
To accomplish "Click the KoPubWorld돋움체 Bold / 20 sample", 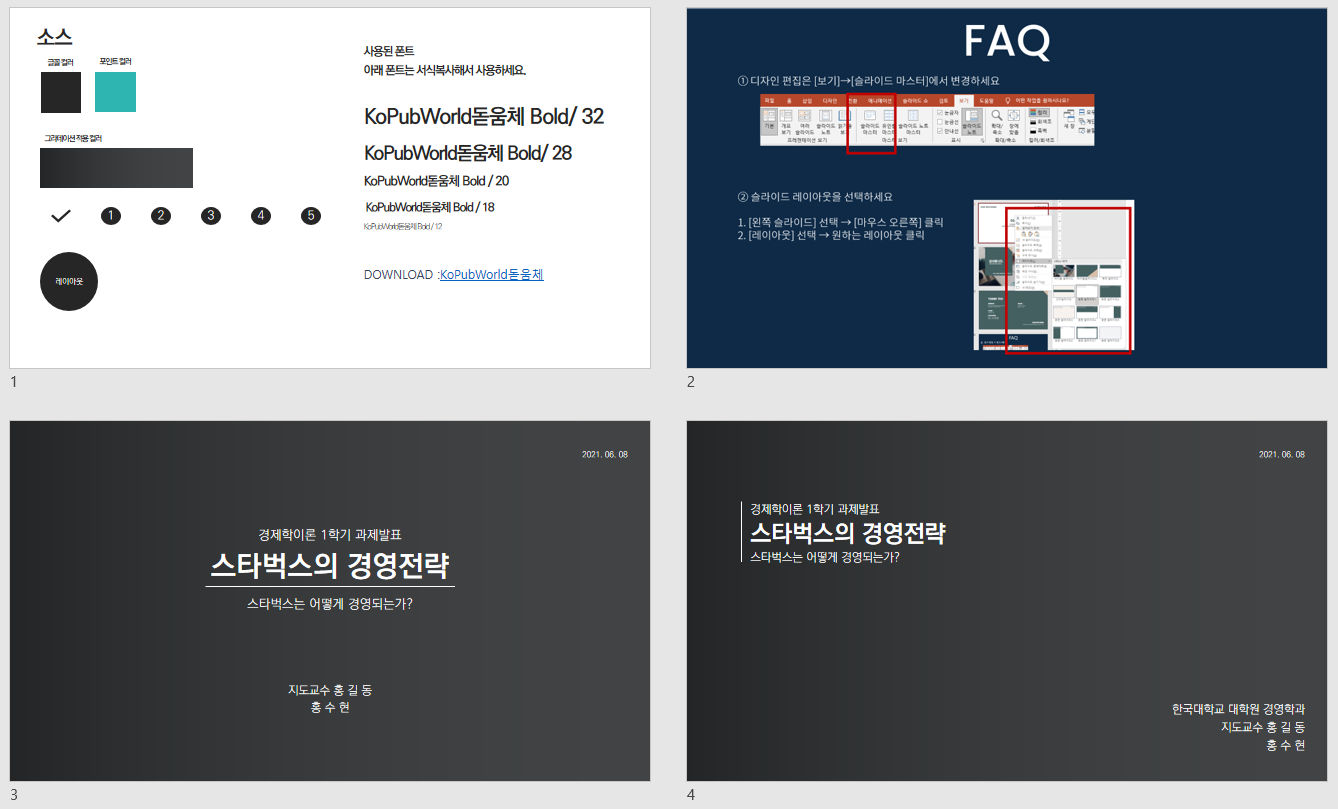I will pos(437,181).
